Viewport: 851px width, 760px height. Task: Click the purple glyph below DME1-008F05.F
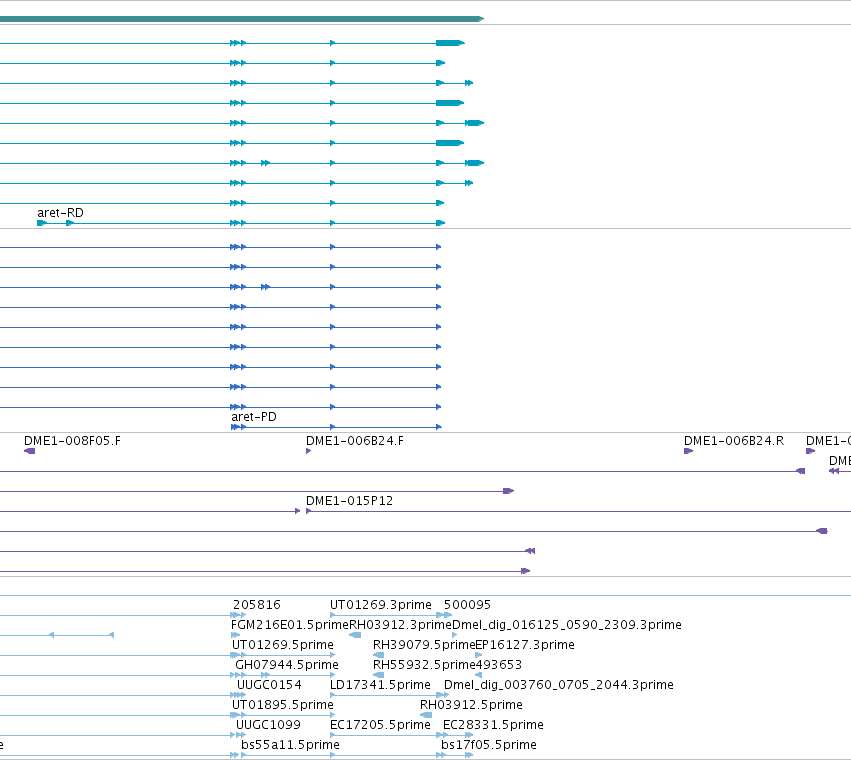pyautogui.click(x=30, y=451)
